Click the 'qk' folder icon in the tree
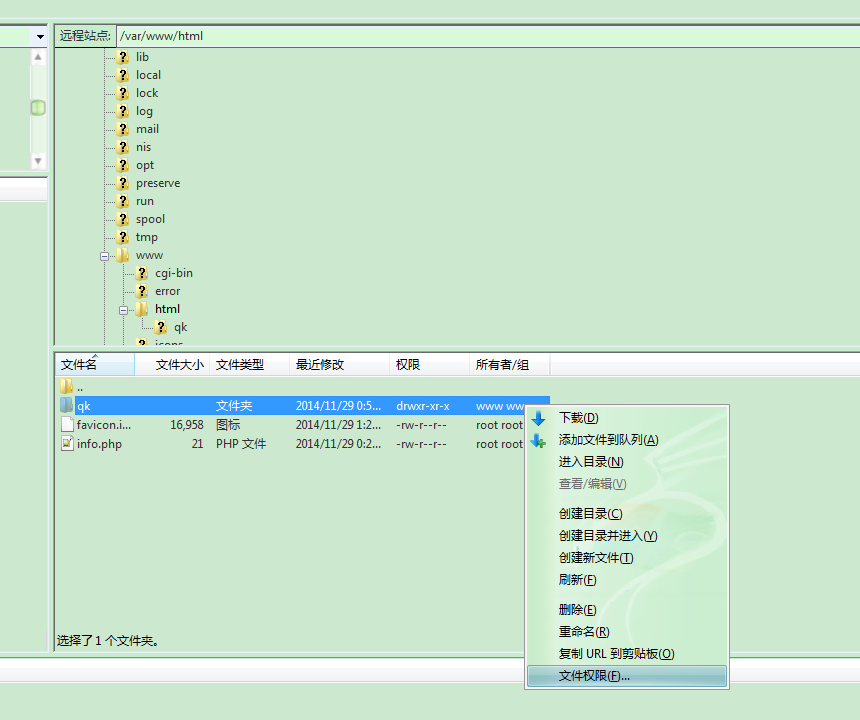Screen dimensions: 860x720 [161, 327]
